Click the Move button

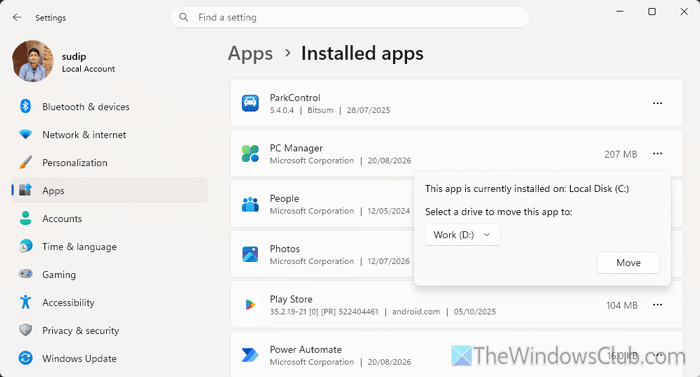[x=628, y=263]
